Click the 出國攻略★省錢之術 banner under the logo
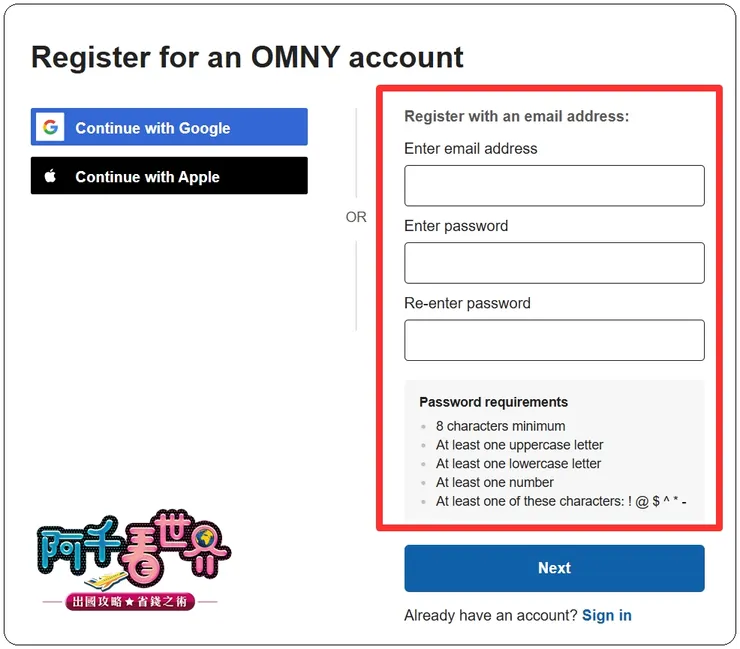The image size is (740, 649). tap(129, 602)
